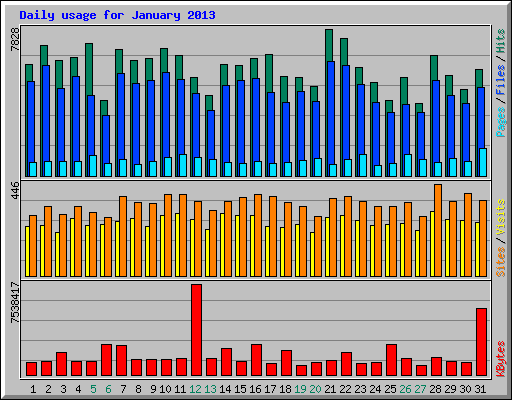Click the orange Sites bar for day 28
This screenshot has height=400, width=512.
(x=438, y=230)
